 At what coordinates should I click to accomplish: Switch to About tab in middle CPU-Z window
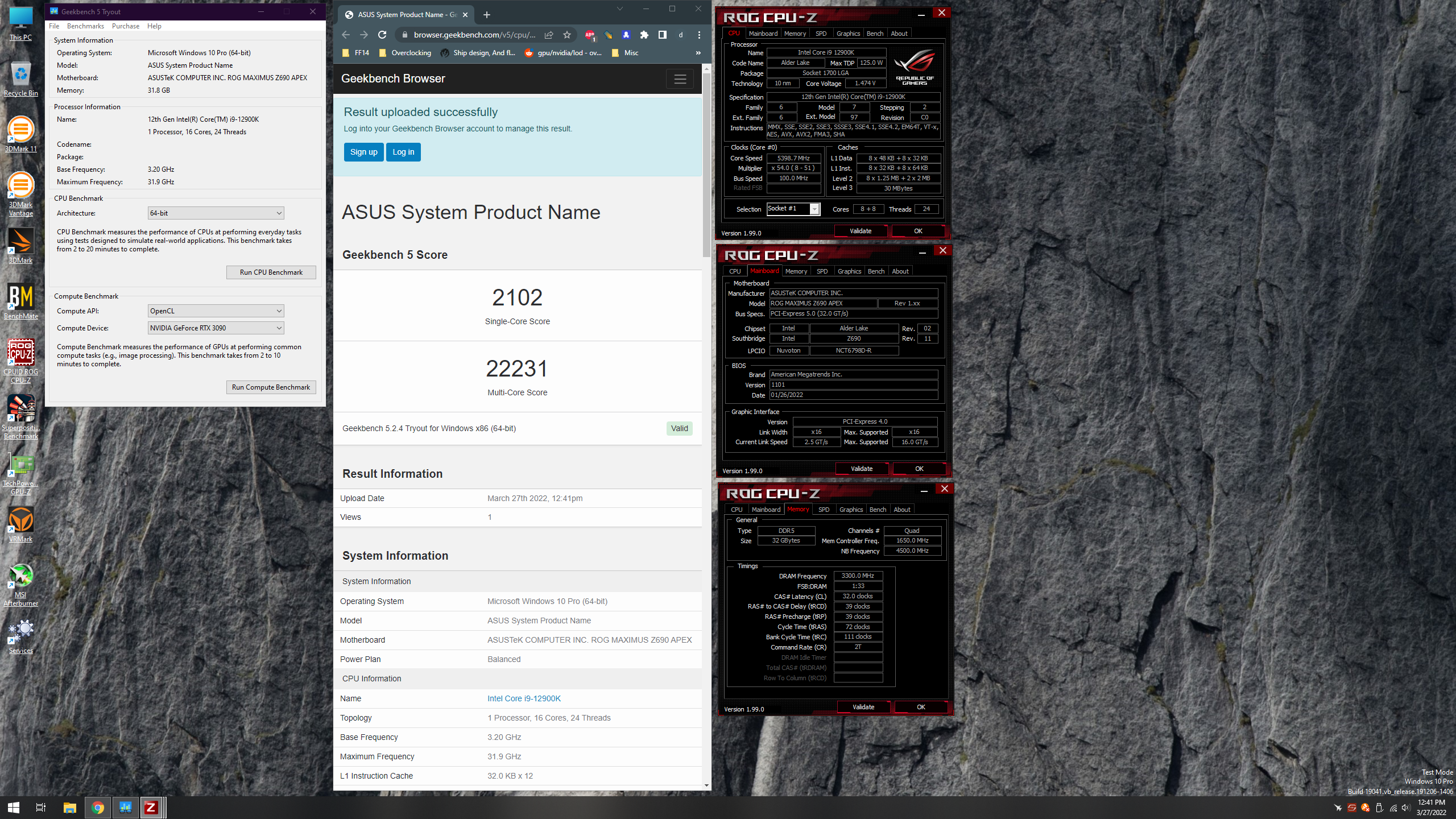[x=900, y=271]
